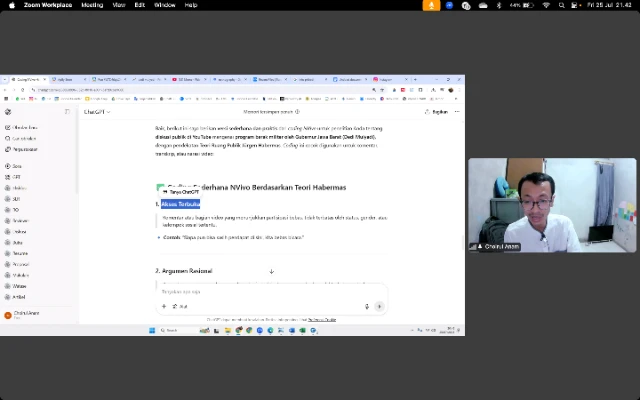Open File Explorer from Windows taskbar
This screenshot has width=640, height=400.
[228, 330]
